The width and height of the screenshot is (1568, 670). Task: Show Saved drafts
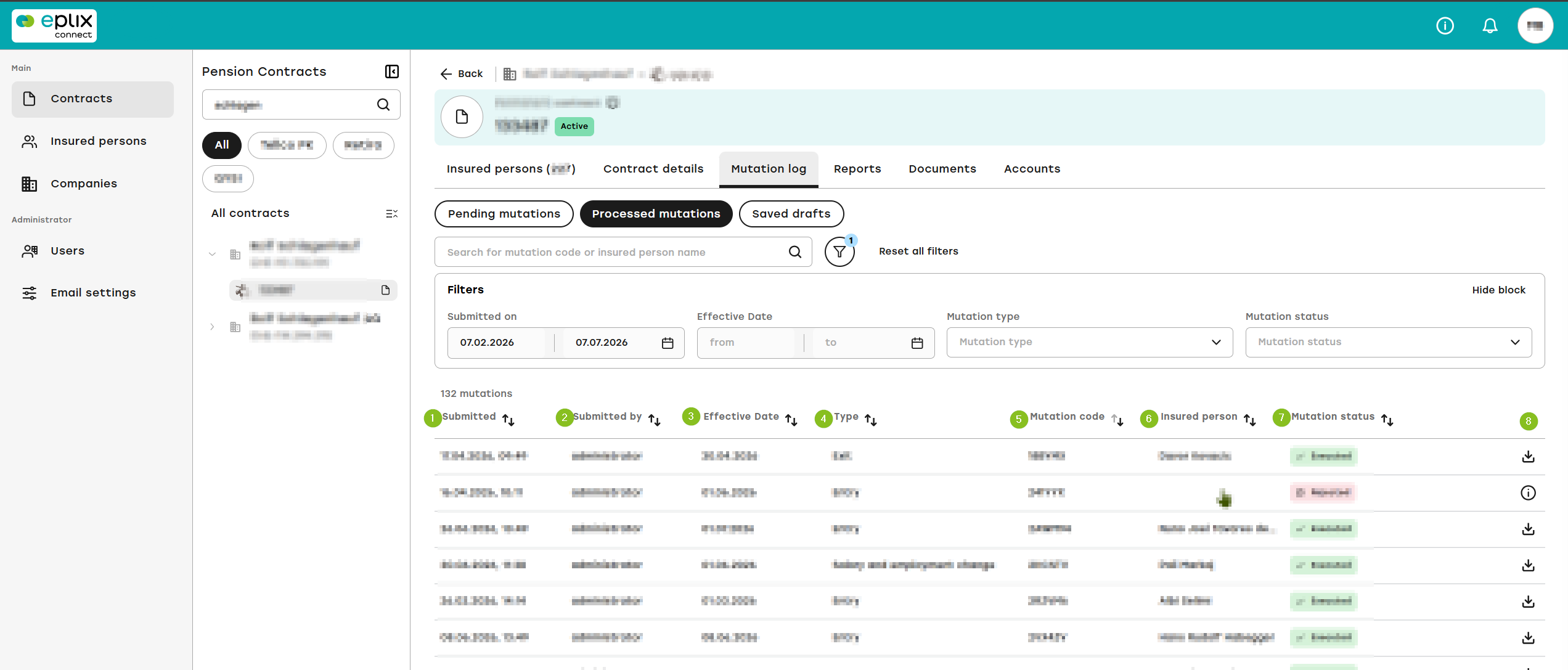tap(791, 214)
